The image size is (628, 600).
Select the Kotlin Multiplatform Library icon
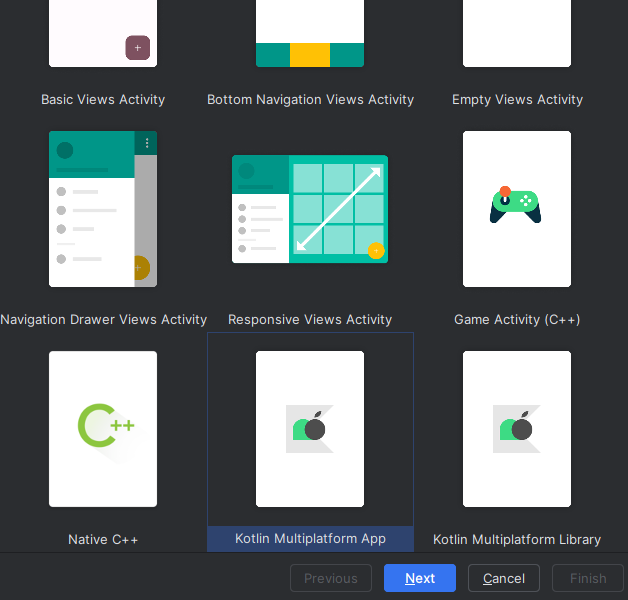(517, 429)
